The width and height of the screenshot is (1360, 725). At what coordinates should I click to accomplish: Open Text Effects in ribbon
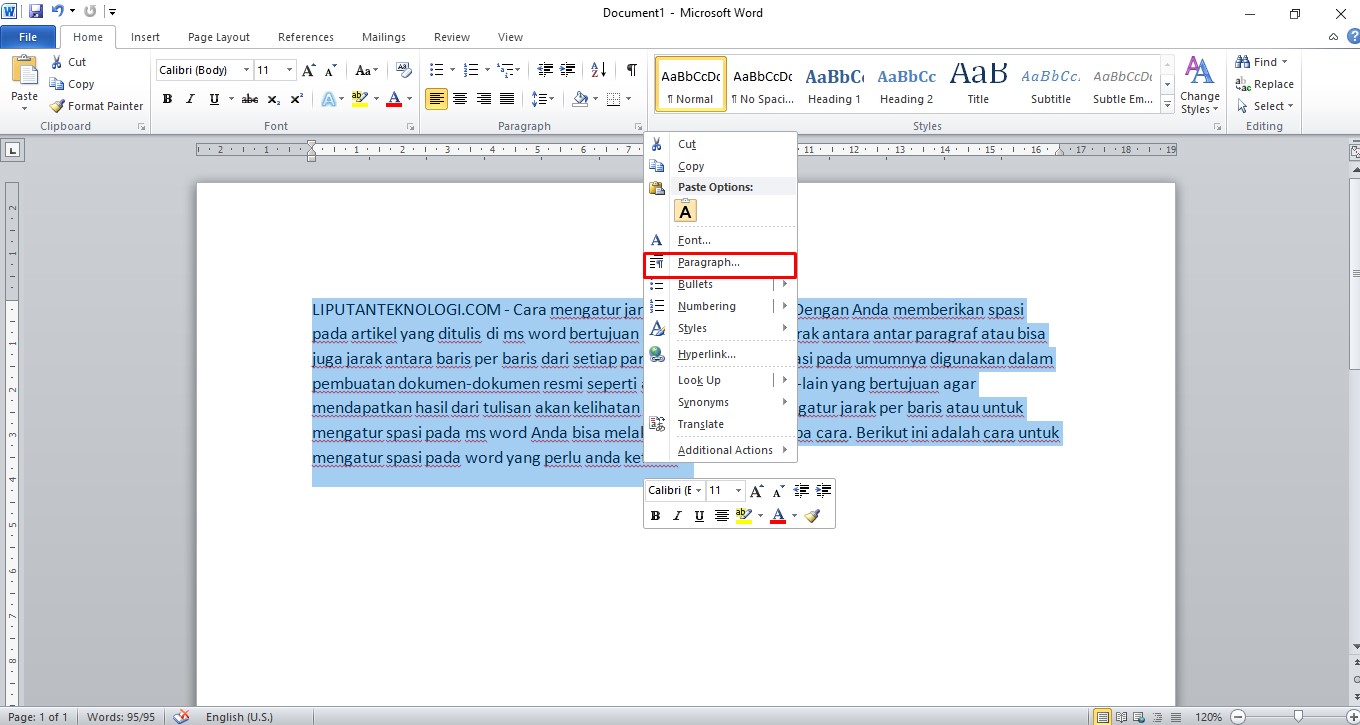327,99
